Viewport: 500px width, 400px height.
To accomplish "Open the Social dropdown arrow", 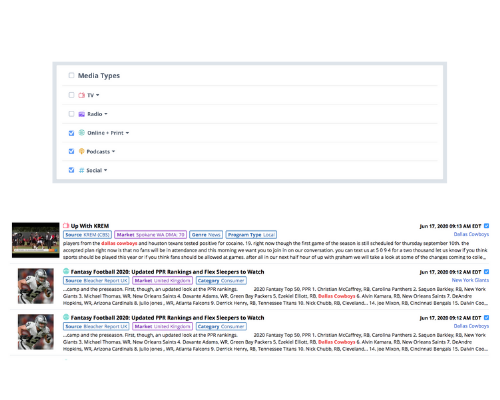I will pyautogui.click(x=106, y=170).
